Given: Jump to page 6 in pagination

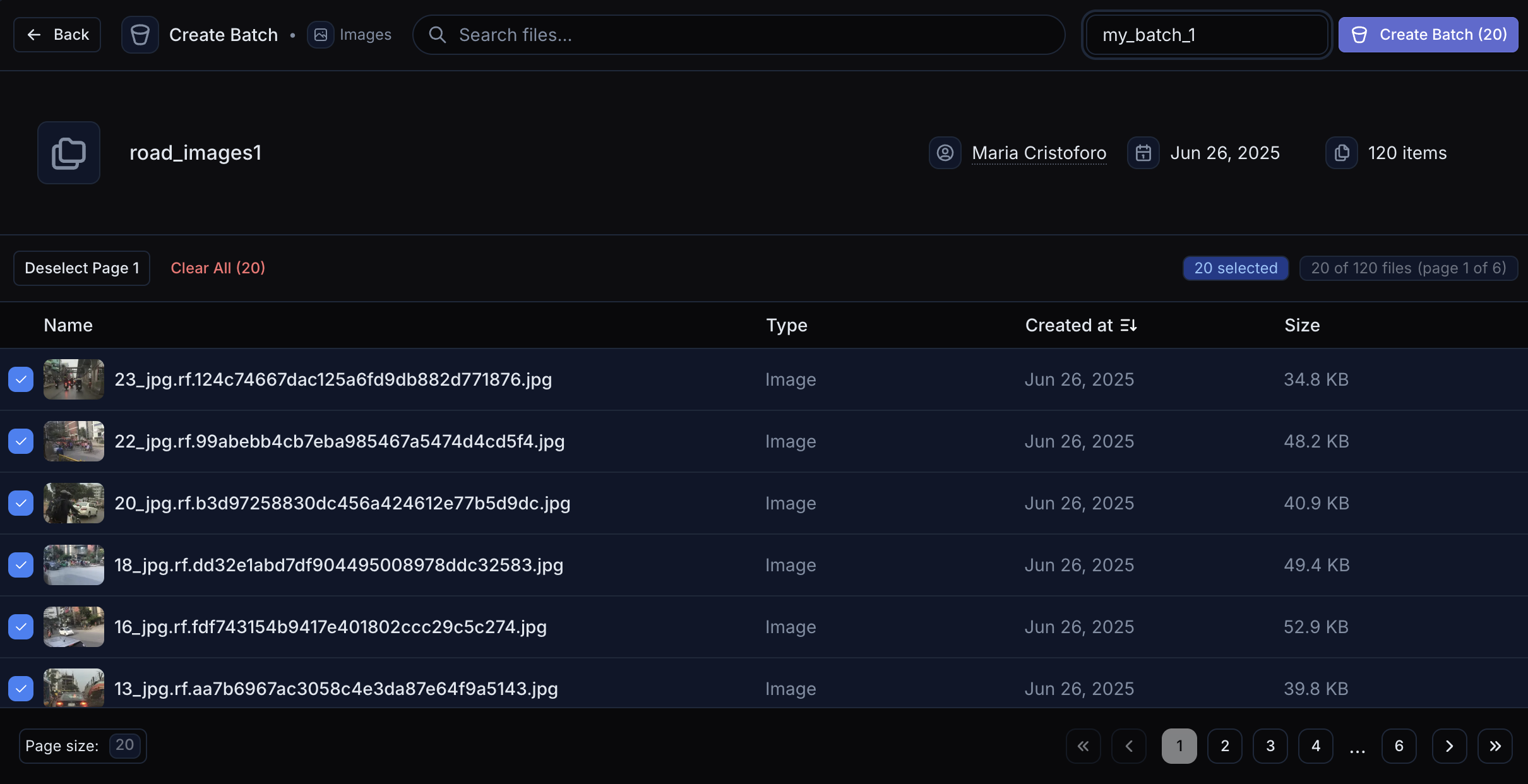Looking at the screenshot, I should click(1399, 746).
